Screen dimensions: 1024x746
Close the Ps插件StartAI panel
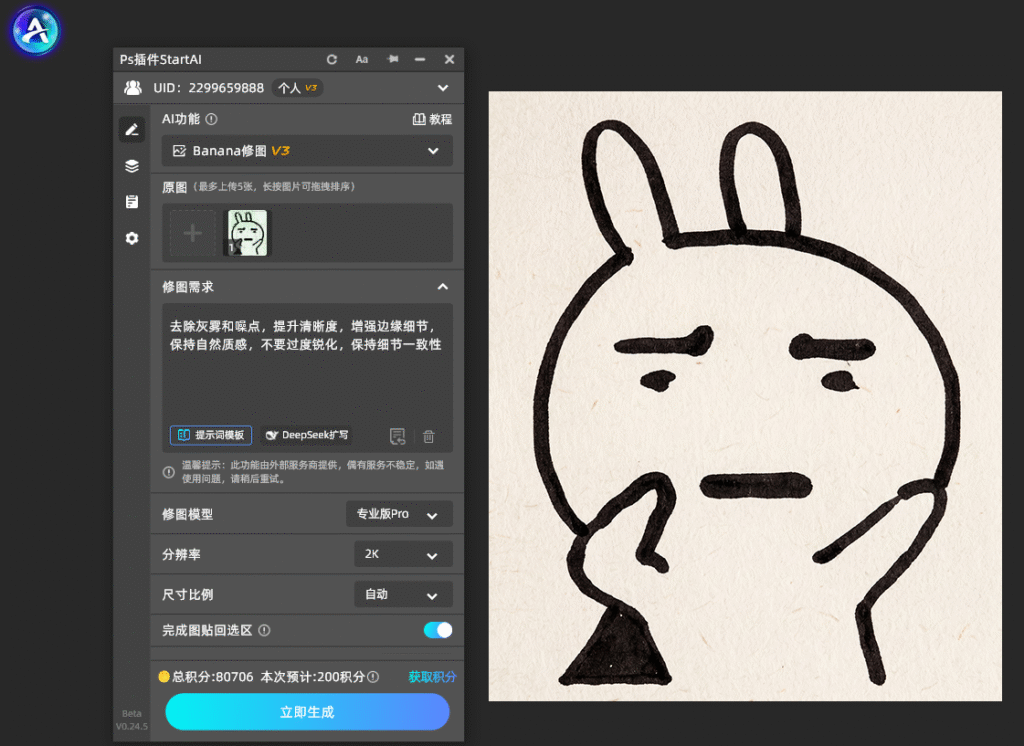click(449, 59)
